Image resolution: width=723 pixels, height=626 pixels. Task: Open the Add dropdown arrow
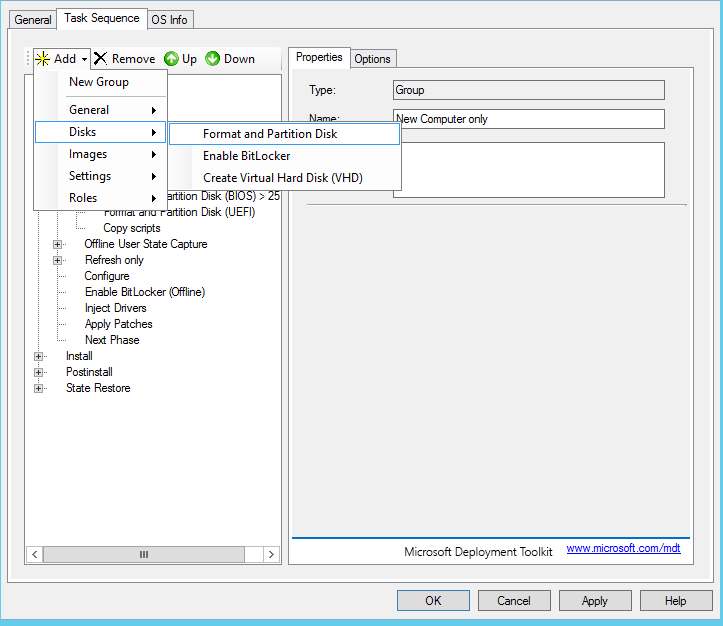[x=84, y=59]
